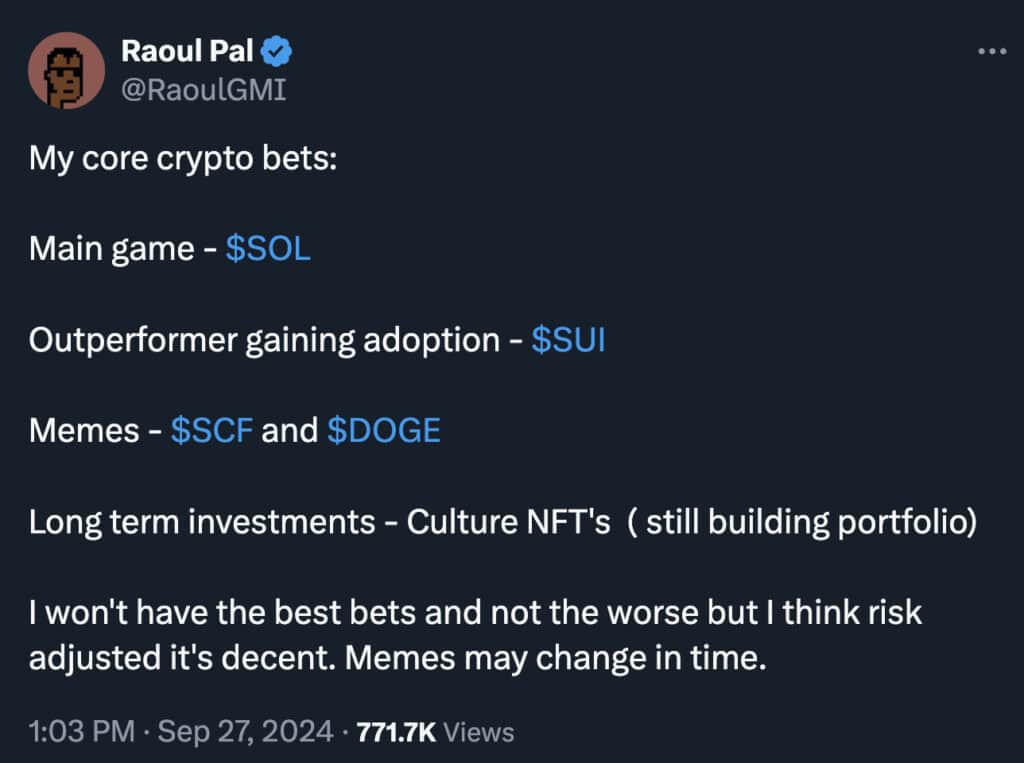Click 'Long term investments - Culture NFT's' text

pos(320,522)
